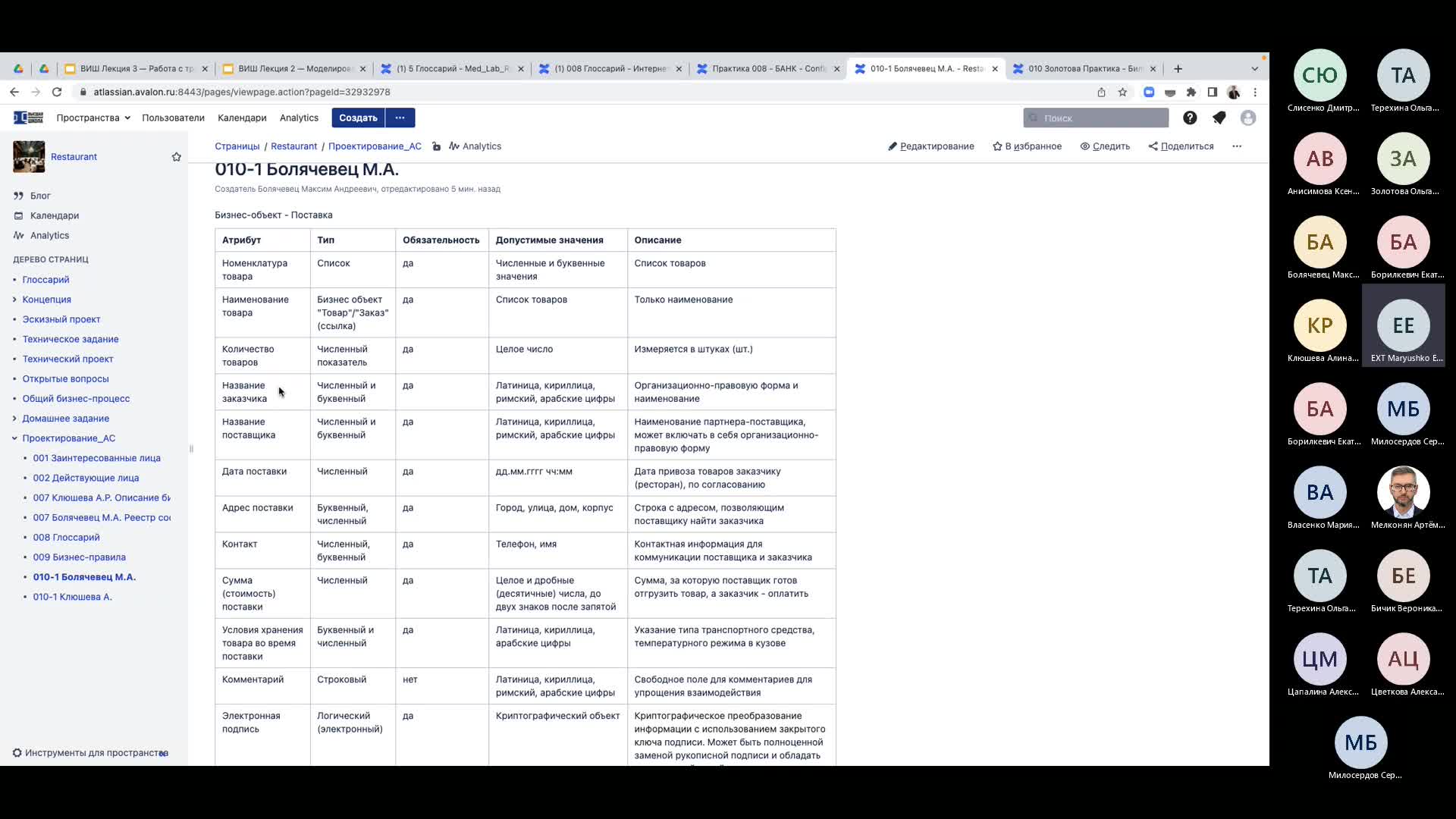This screenshot has height=819, width=1456.
Task: Open the browser share icon
Action: tap(1101, 92)
